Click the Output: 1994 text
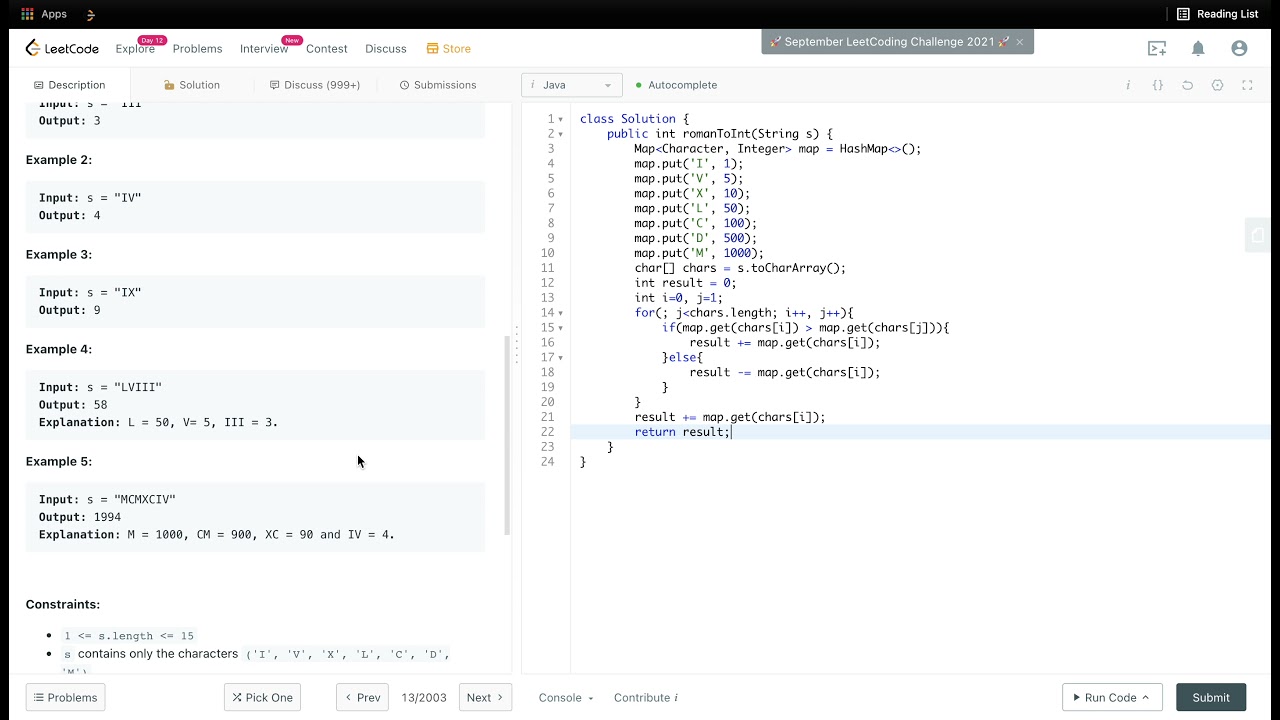This screenshot has width=1280, height=720. coord(80,517)
